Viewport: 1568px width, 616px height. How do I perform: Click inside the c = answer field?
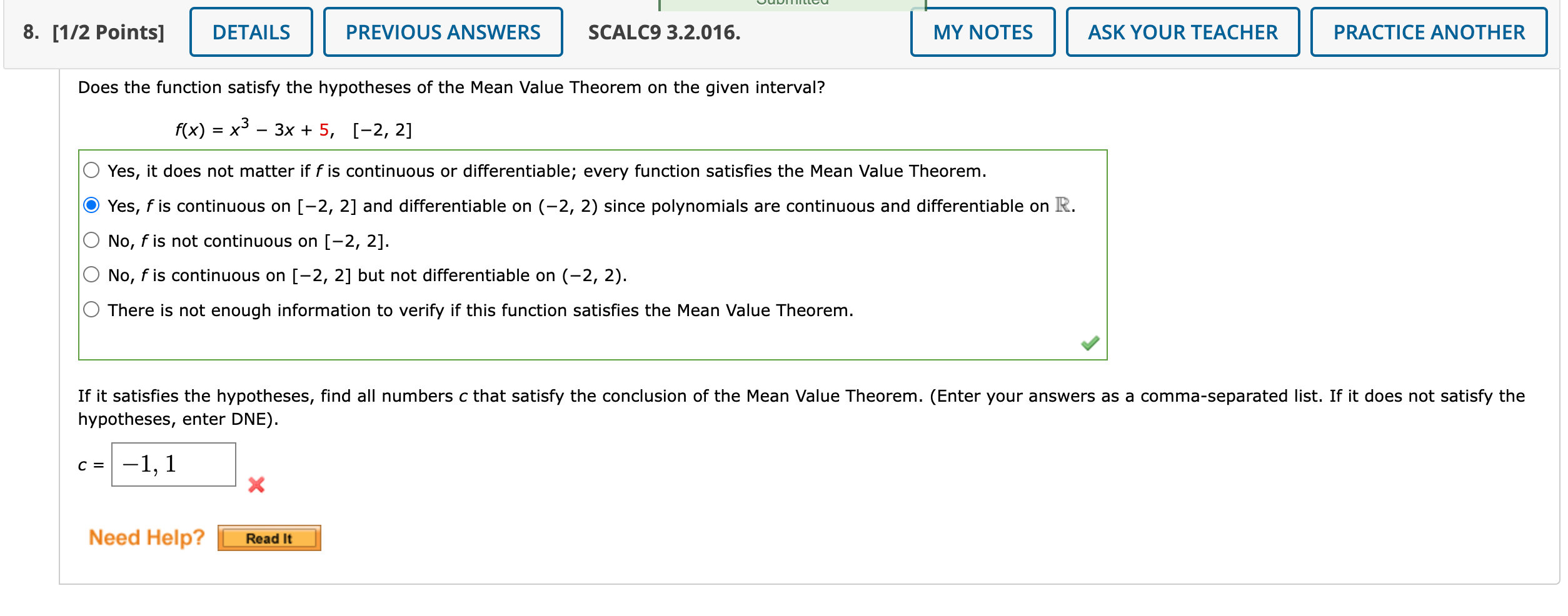(x=173, y=464)
